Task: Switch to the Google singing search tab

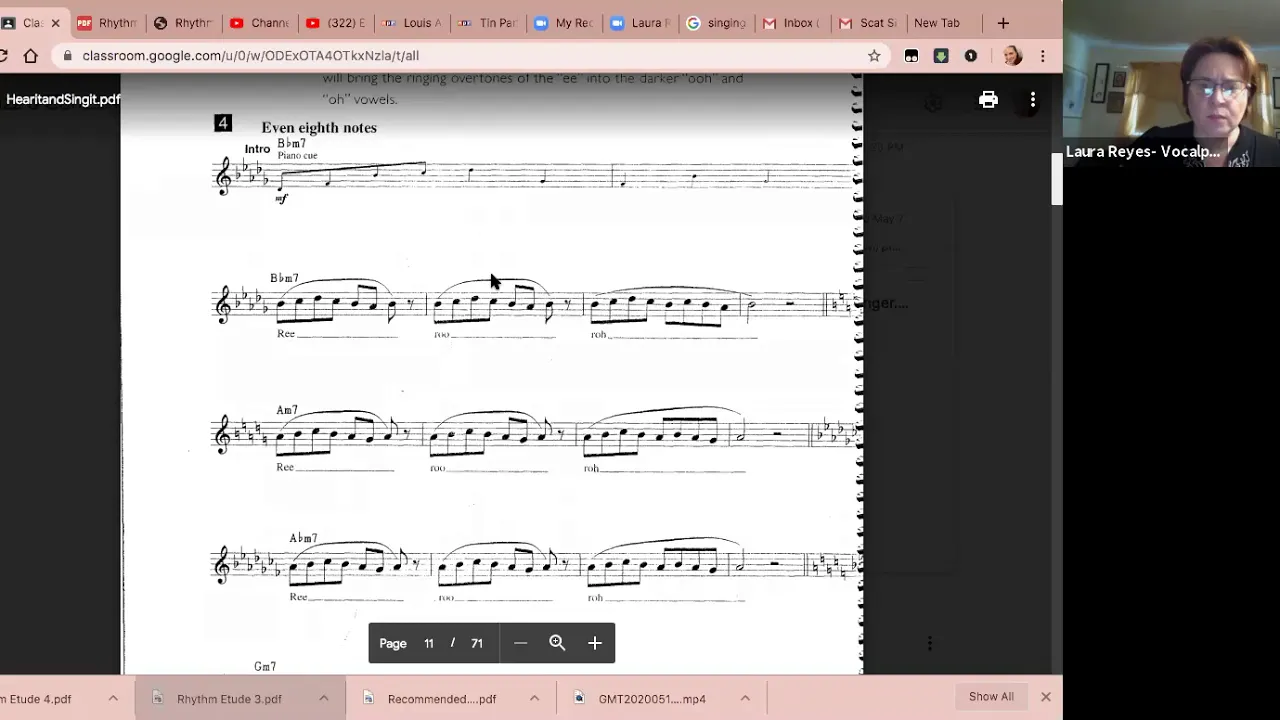Action: pos(715,23)
